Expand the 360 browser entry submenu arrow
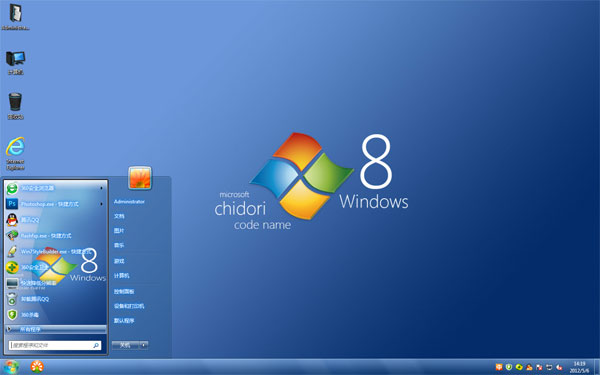 click(x=101, y=188)
